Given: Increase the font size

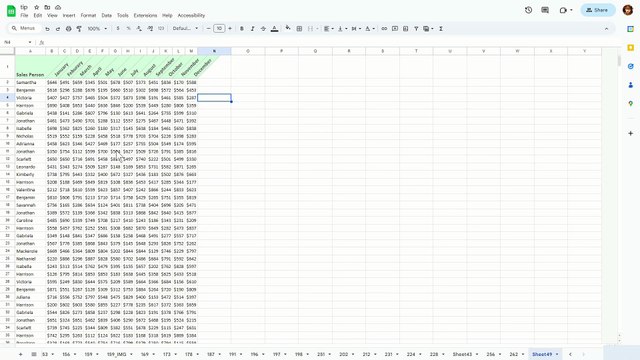Looking at the screenshot, I should 230,29.
